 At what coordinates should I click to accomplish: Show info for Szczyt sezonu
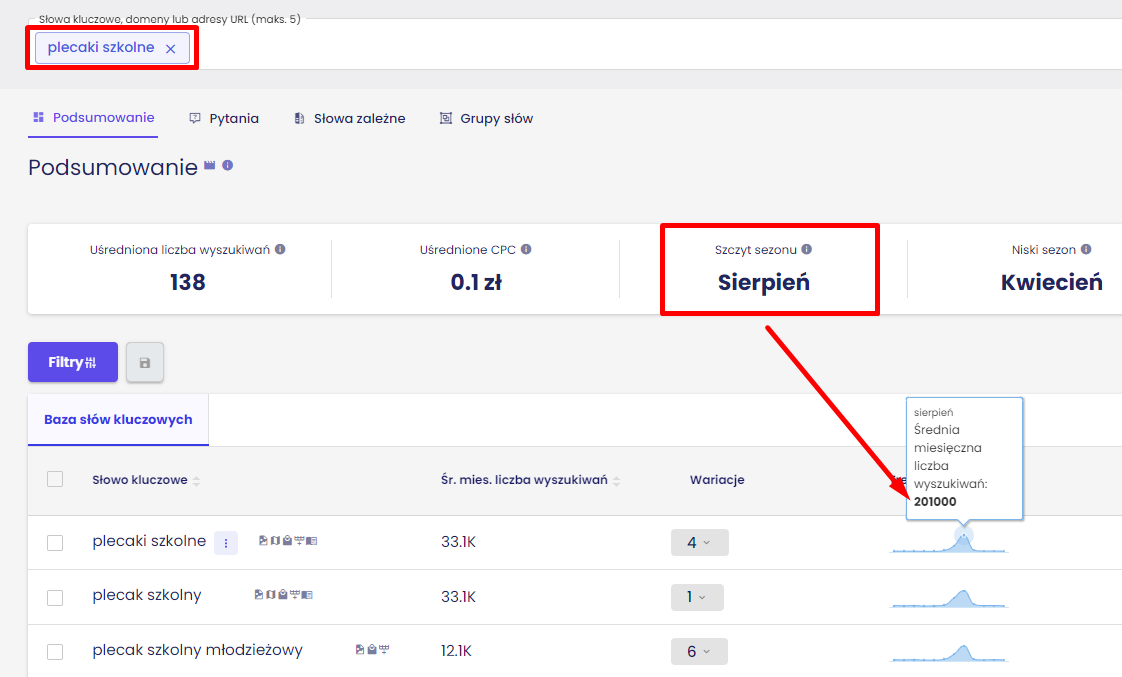coord(806,249)
